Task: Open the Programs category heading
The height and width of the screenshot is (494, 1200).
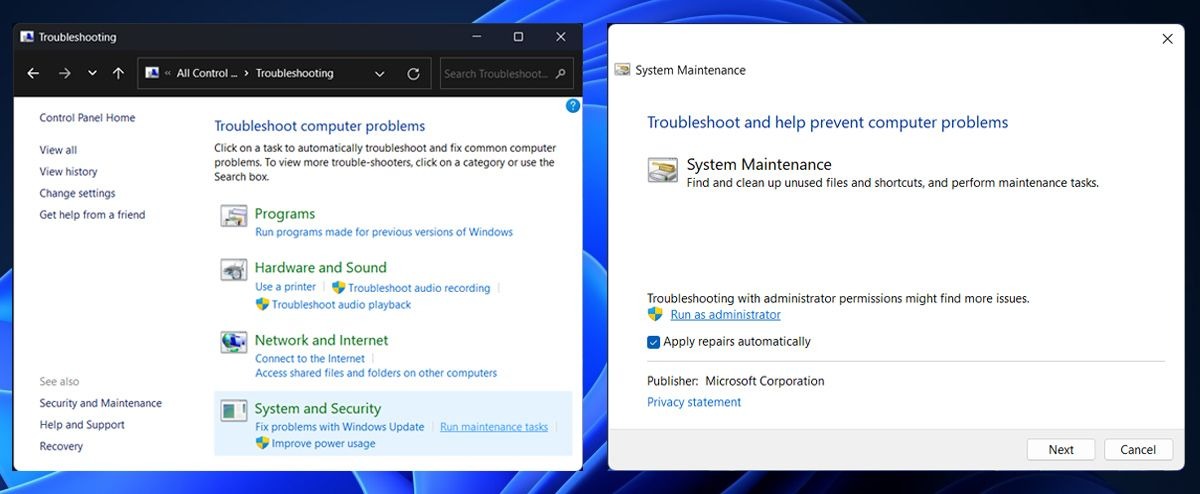Action: click(x=285, y=214)
